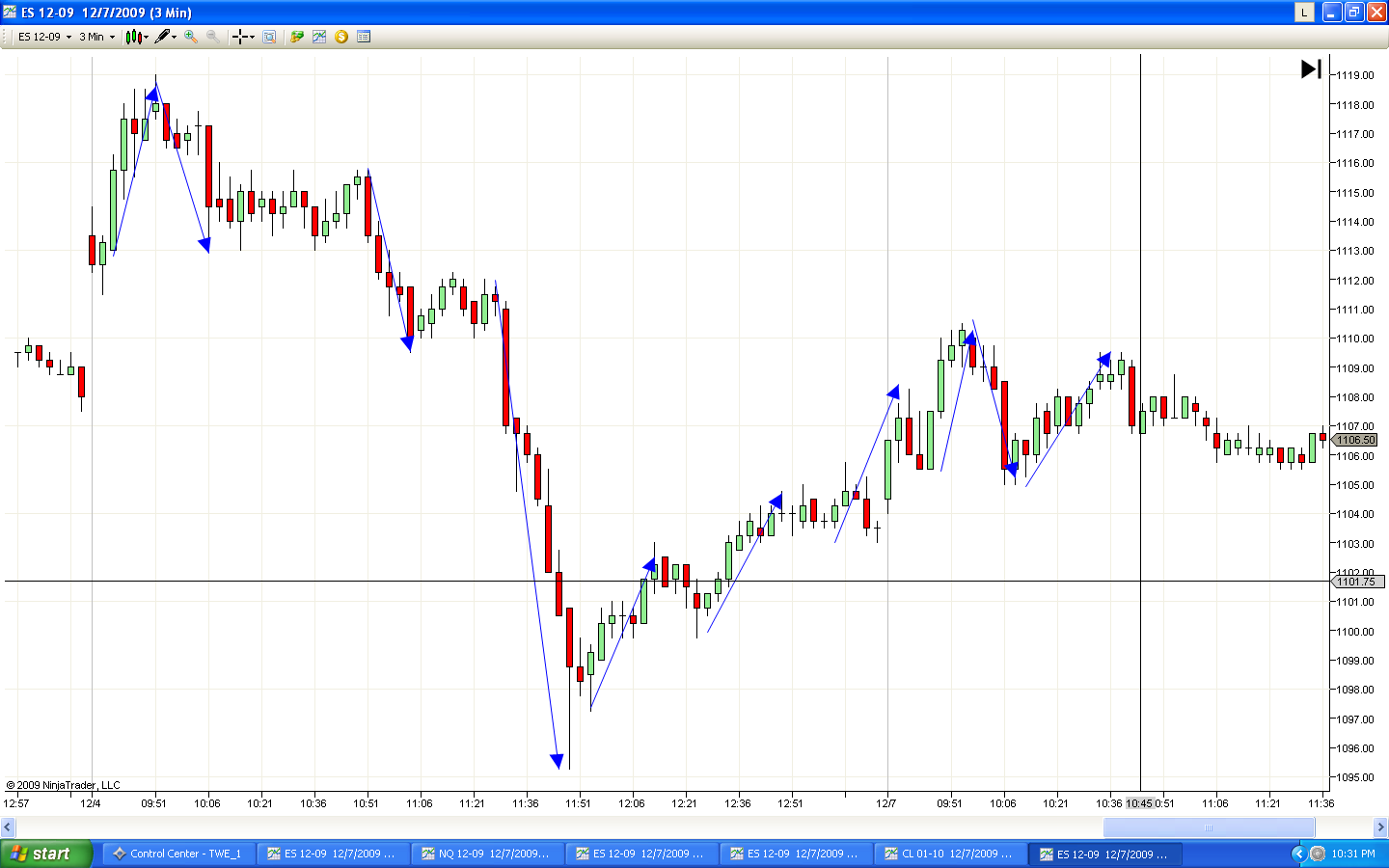Viewport: 1389px width, 868px height.
Task: Click the greyed zoom out magnifier
Action: (212, 37)
